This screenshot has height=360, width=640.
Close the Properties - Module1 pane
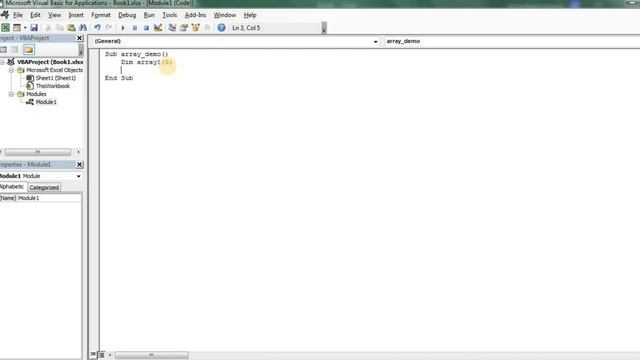coord(80,164)
